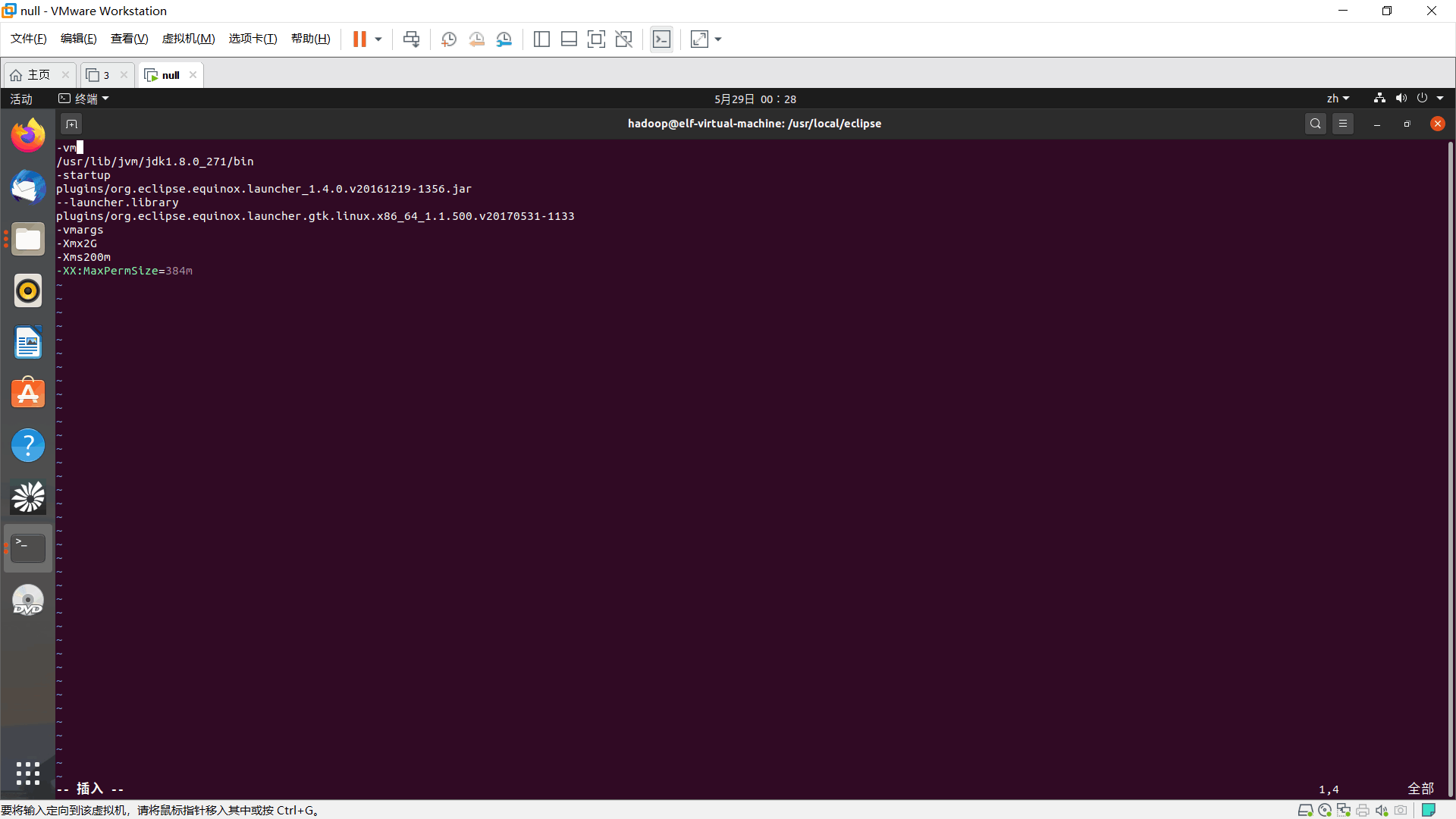
Task: Click the VMware status bar message log icon
Action: tap(1429, 811)
